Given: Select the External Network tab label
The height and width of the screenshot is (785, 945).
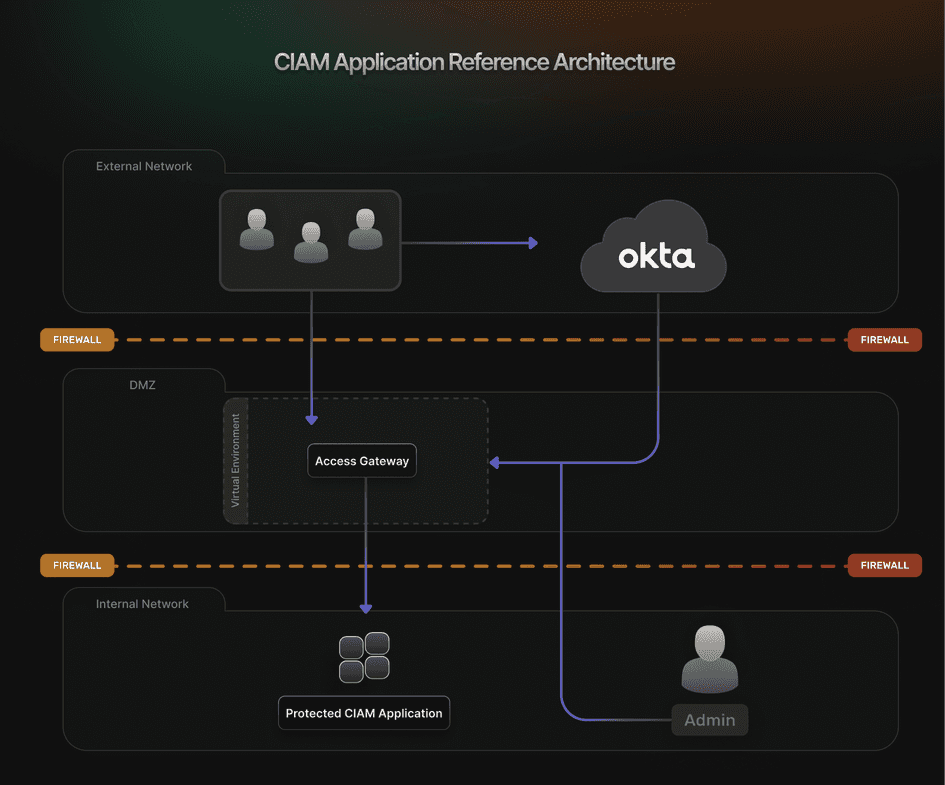Looking at the screenshot, I should (144, 166).
